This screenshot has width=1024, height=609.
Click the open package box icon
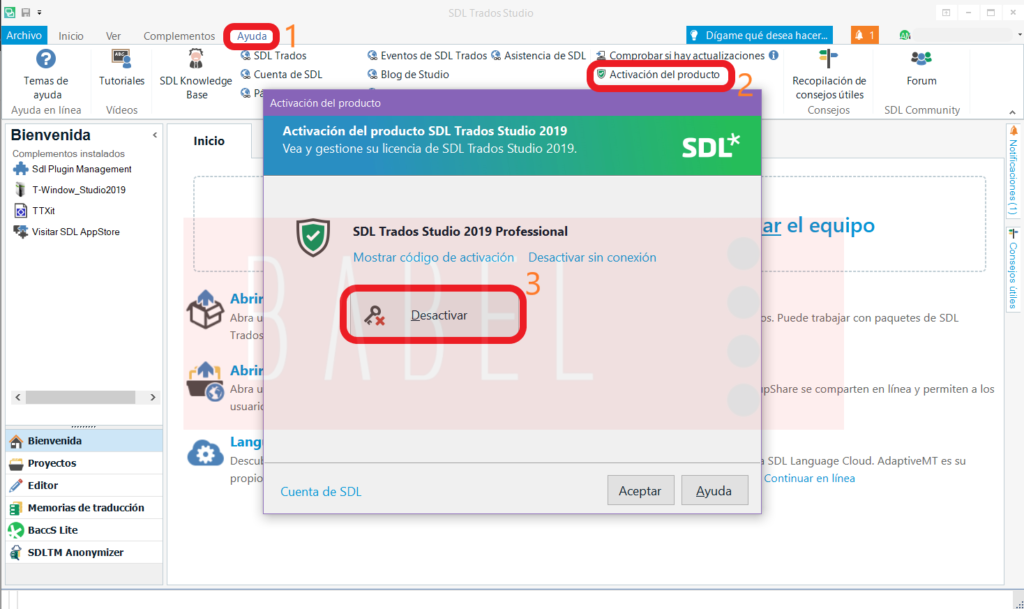205,309
